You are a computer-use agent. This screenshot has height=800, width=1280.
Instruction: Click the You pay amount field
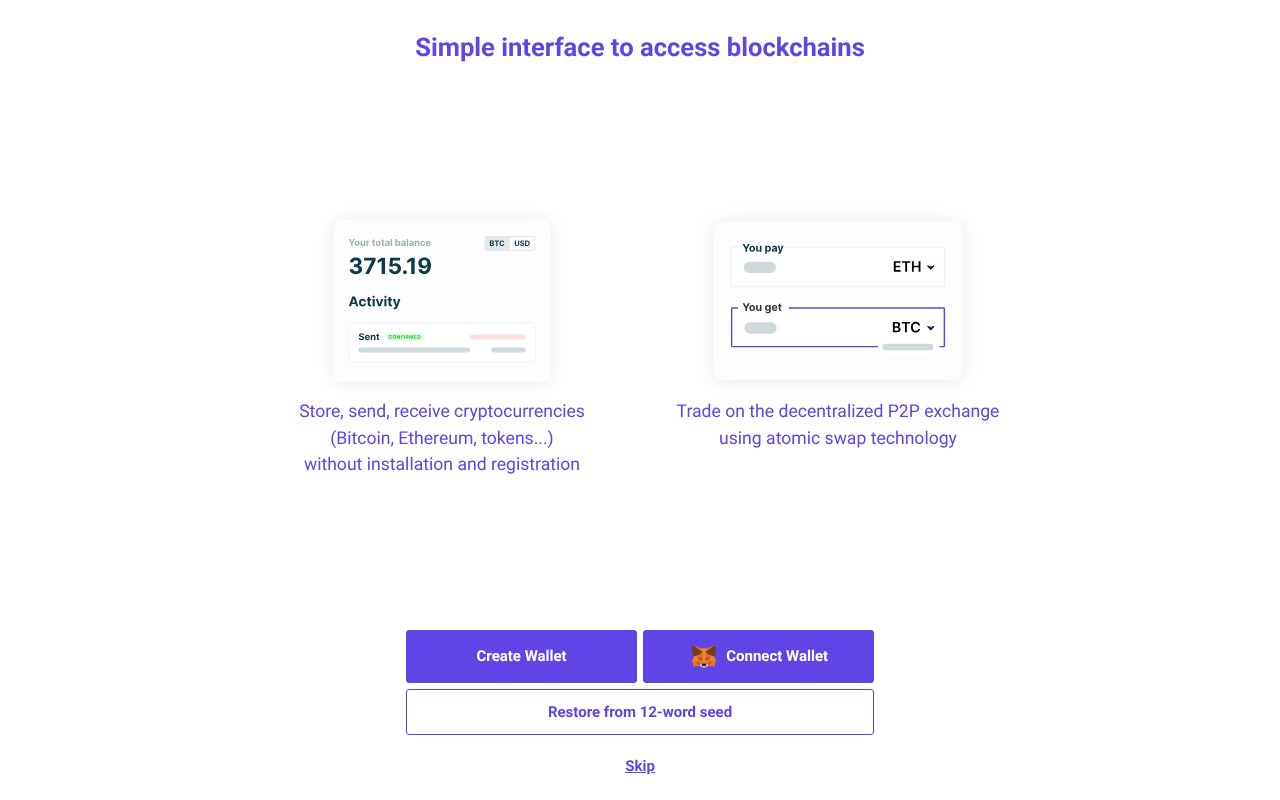pos(759,267)
